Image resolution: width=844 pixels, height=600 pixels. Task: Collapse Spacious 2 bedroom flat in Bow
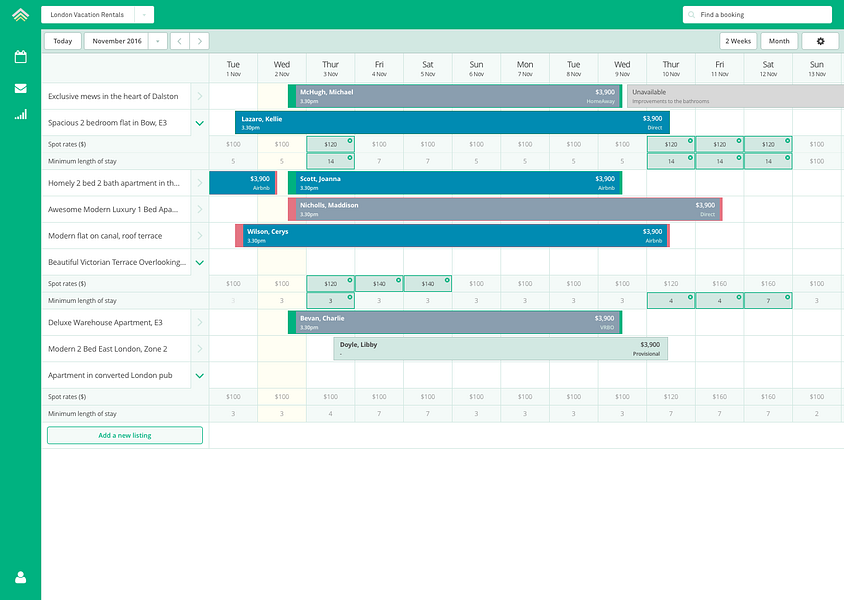[200, 123]
